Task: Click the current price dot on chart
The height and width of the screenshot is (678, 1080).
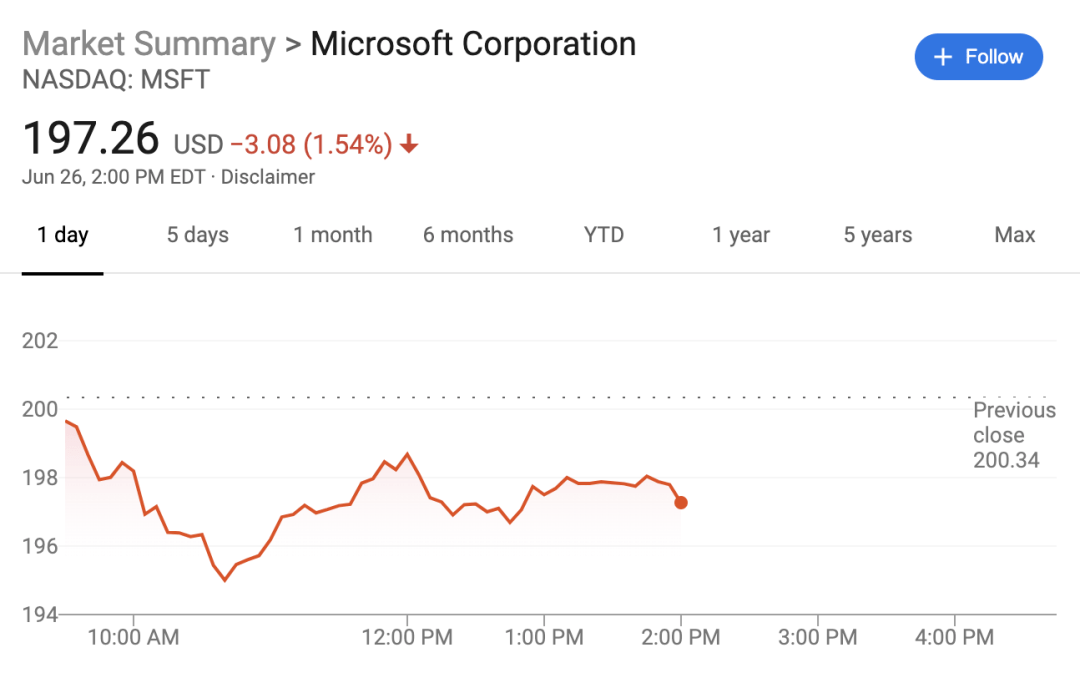Action: (x=681, y=502)
